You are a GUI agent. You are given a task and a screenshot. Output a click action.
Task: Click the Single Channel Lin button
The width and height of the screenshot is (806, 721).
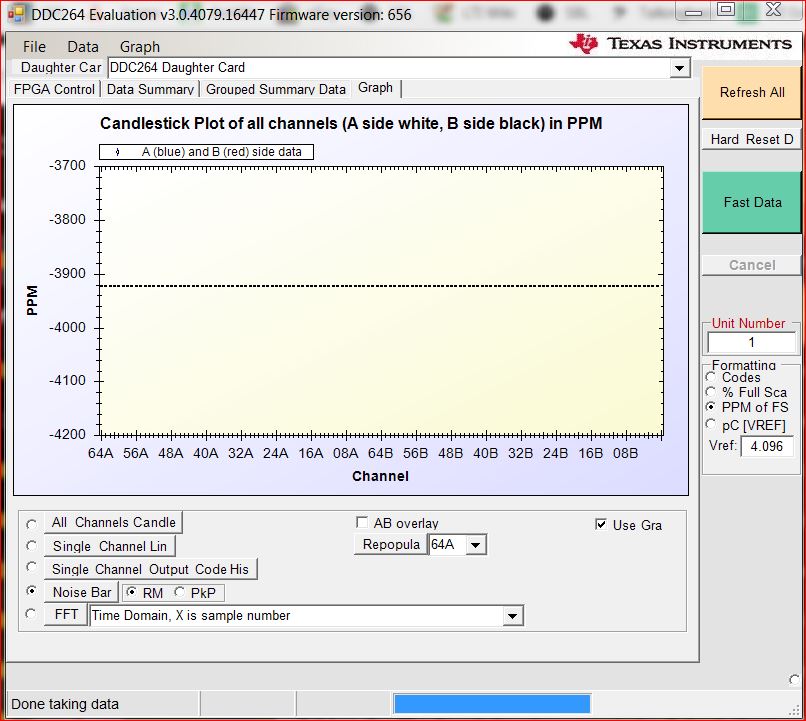pyautogui.click(x=109, y=546)
